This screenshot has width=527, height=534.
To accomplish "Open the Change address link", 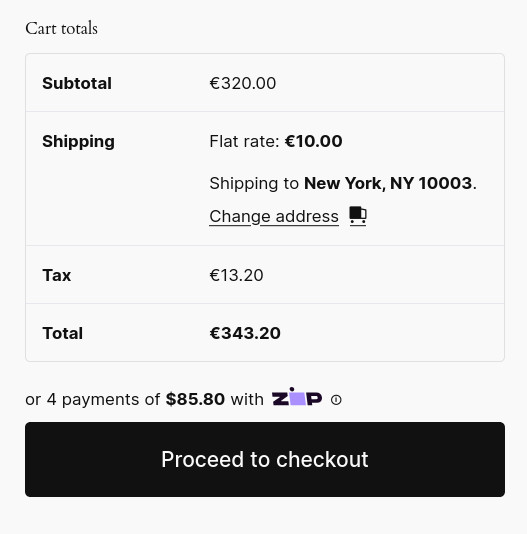I will [274, 216].
